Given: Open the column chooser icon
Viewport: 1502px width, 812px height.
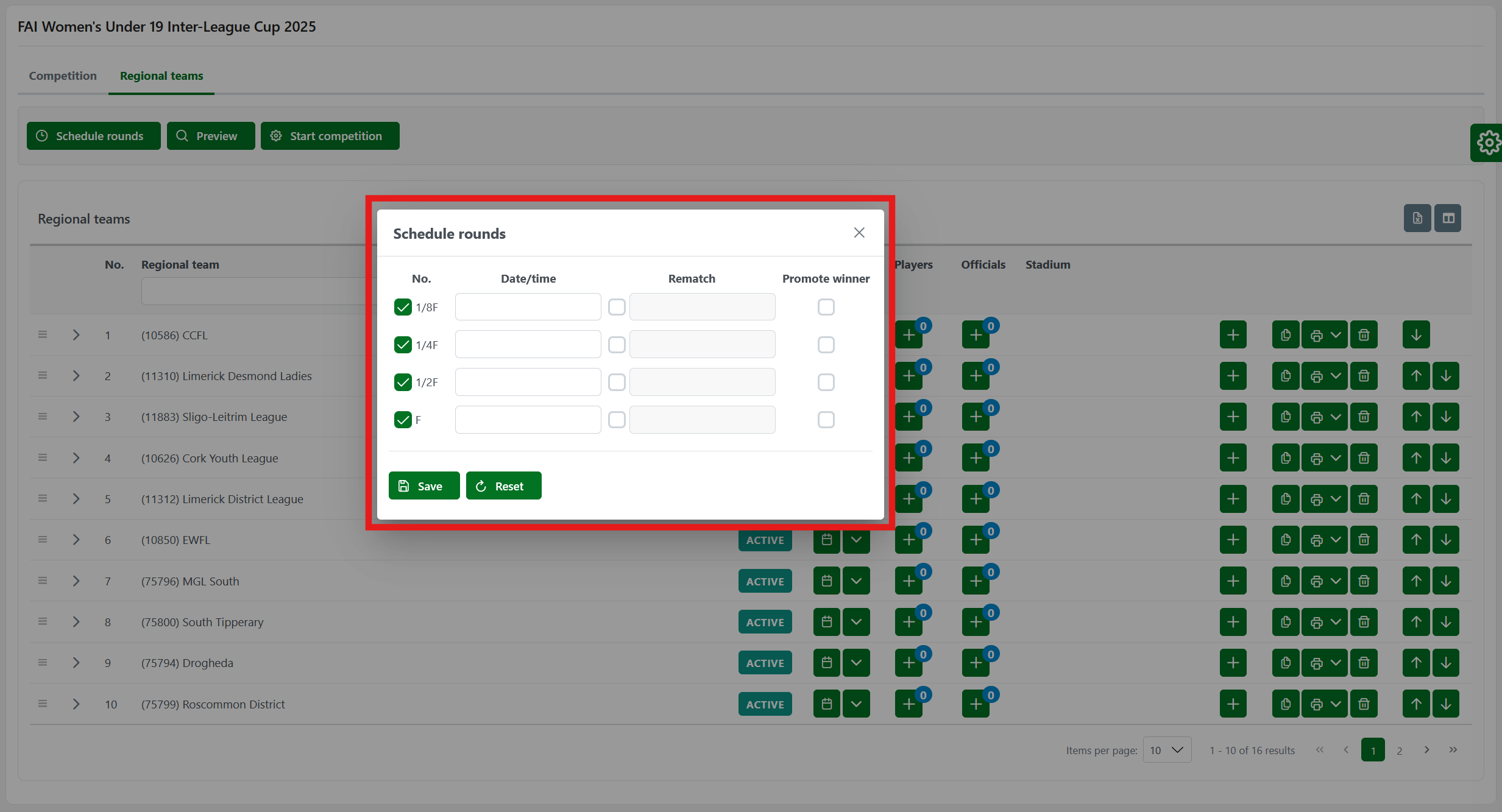Looking at the screenshot, I should [1448, 218].
